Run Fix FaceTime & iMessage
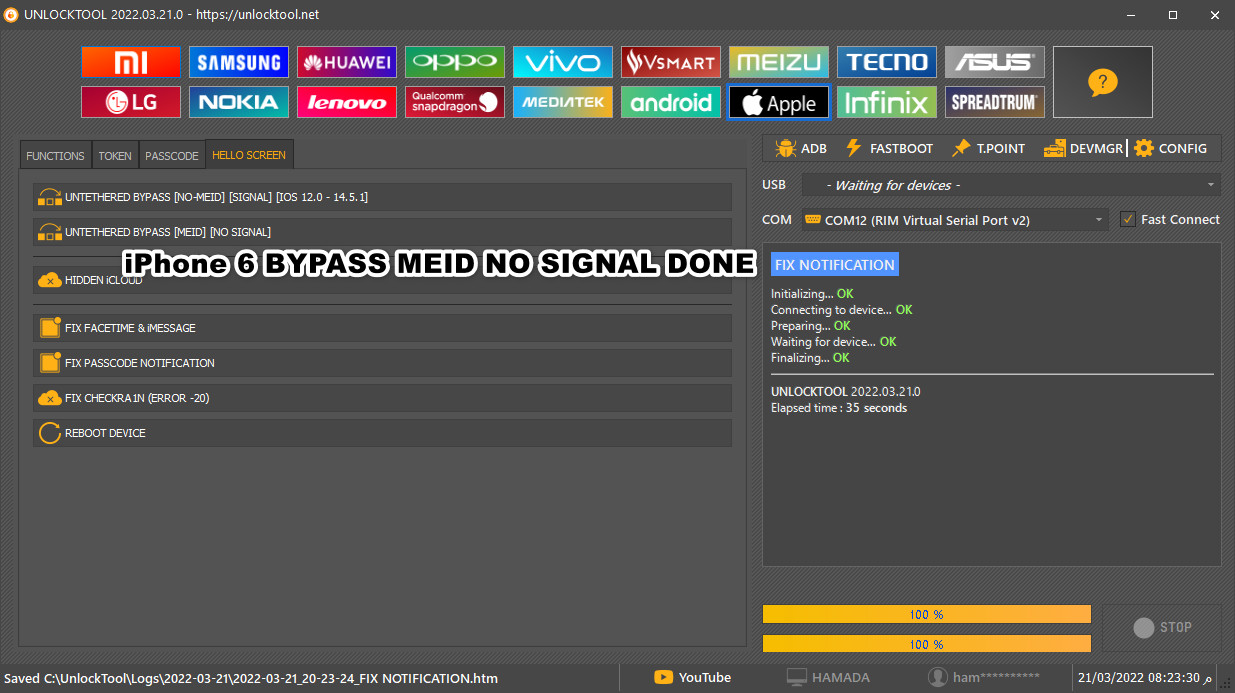1235x693 pixels. tap(382, 328)
